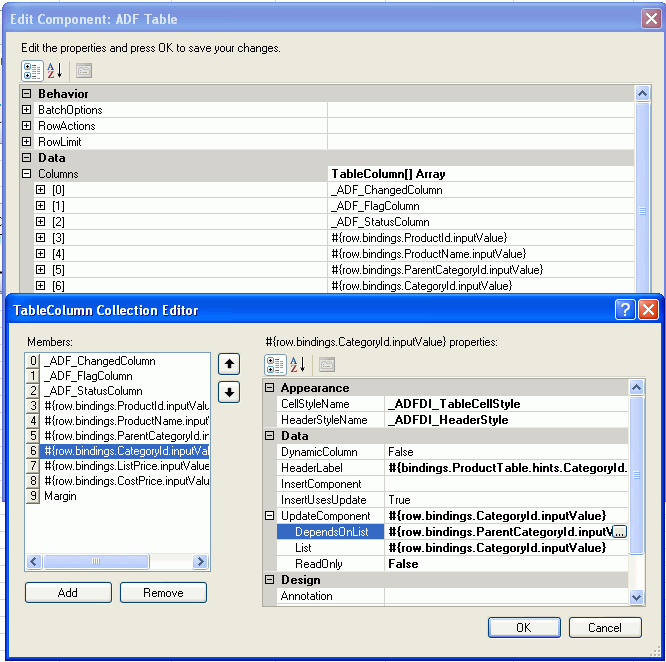Click Categorized view icon in Edit Component toolbar
This screenshot has height=662, width=666.
tap(32, 70)
